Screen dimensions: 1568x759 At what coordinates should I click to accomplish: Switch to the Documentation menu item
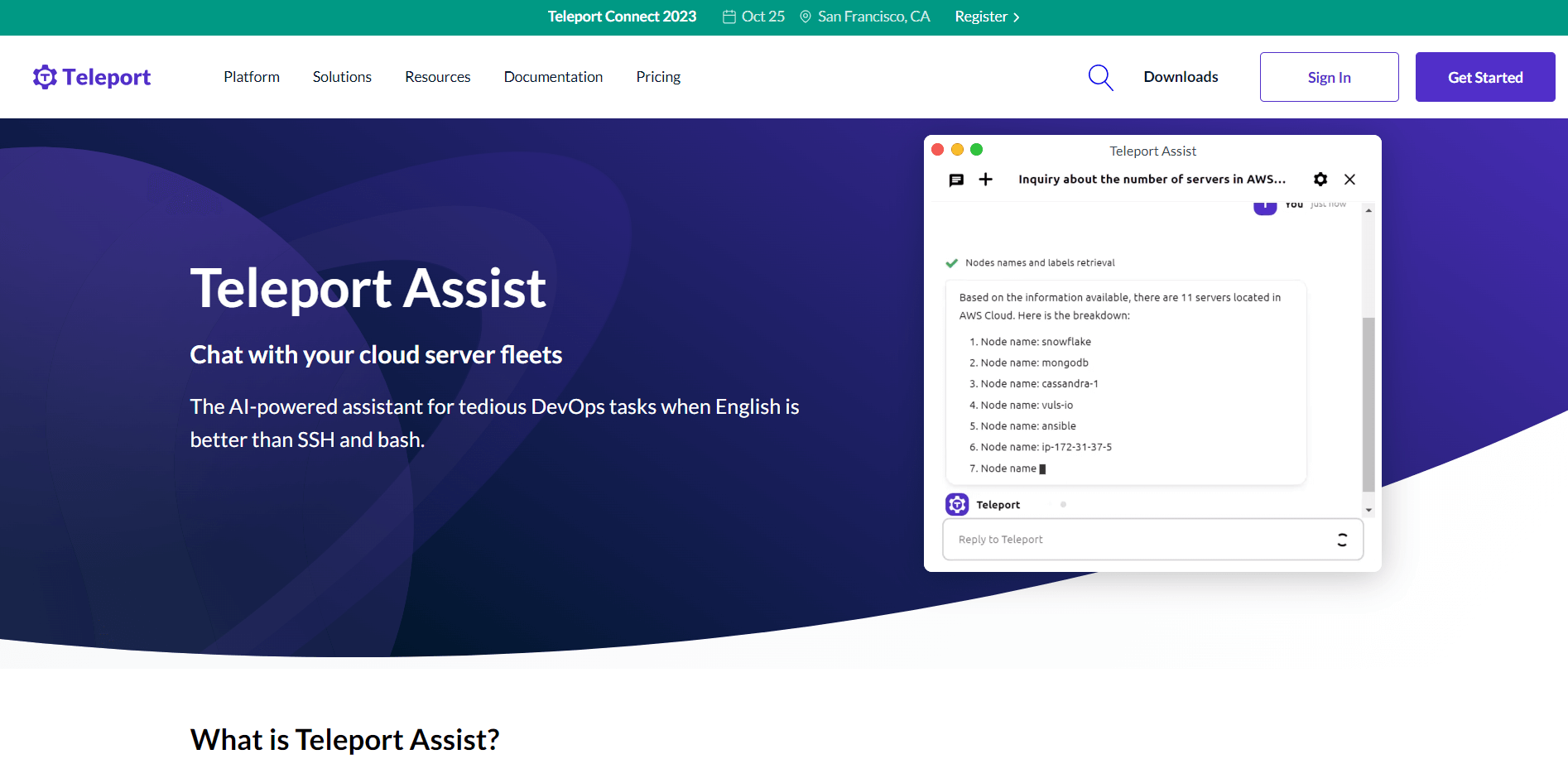(552, 76)
